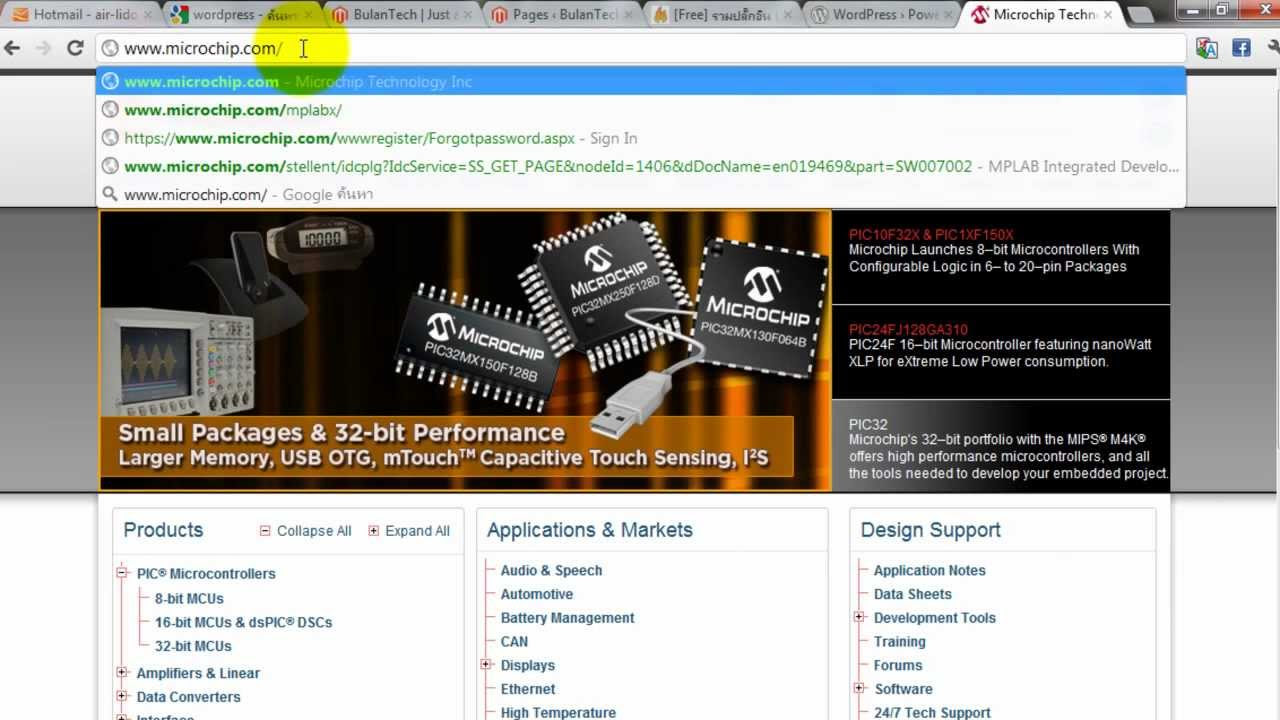This screenshot has height=720, width=1280.
Task: Expand the Software node
Action: (x=860, y=688)
